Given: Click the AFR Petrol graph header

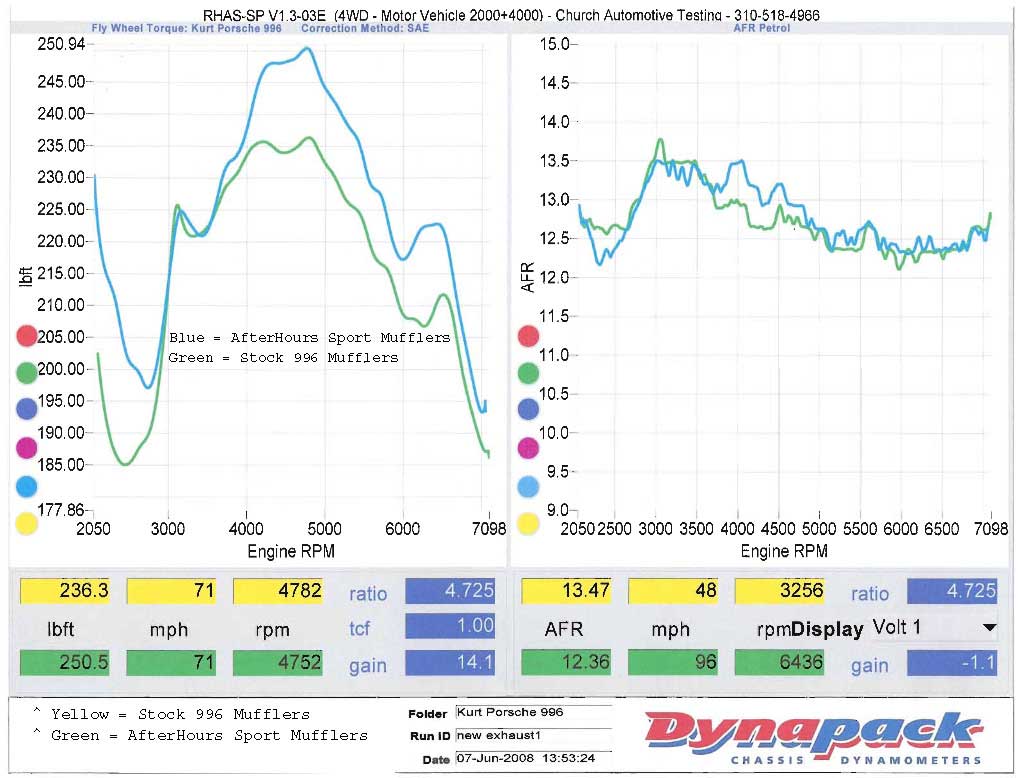Looking at the screenshot, I should (x=761, y=28).
